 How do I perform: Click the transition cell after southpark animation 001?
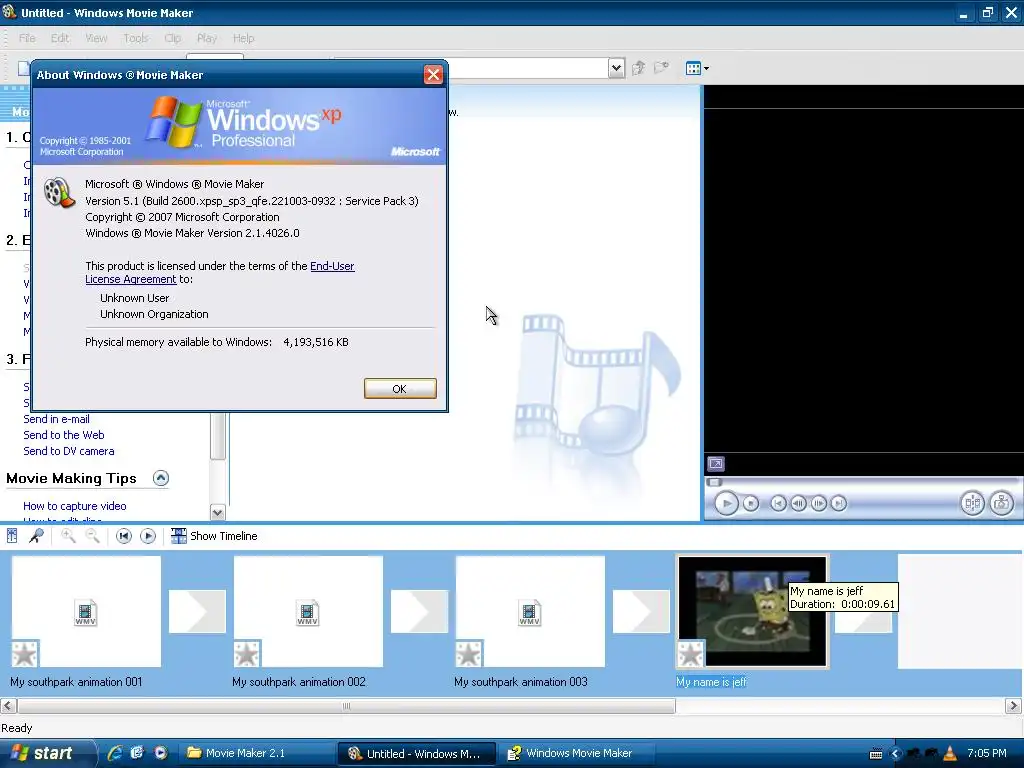coord(197,611)
